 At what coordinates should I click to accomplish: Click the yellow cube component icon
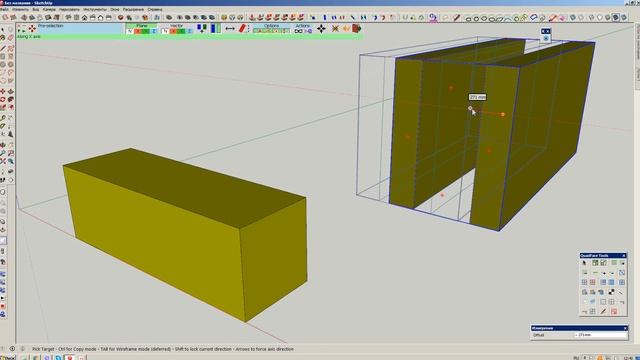(224, 18)
